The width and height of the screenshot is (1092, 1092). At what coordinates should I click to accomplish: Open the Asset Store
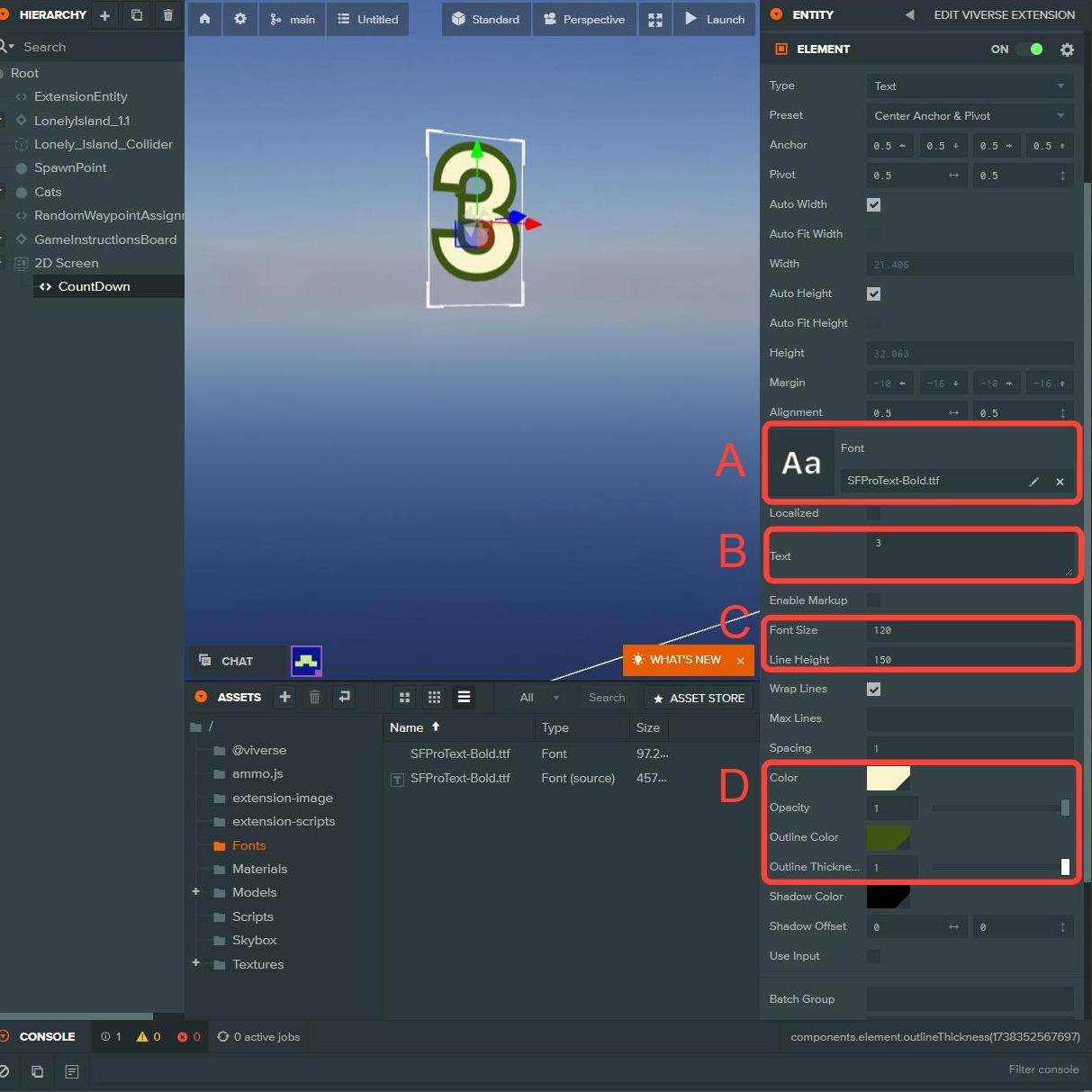699,698
